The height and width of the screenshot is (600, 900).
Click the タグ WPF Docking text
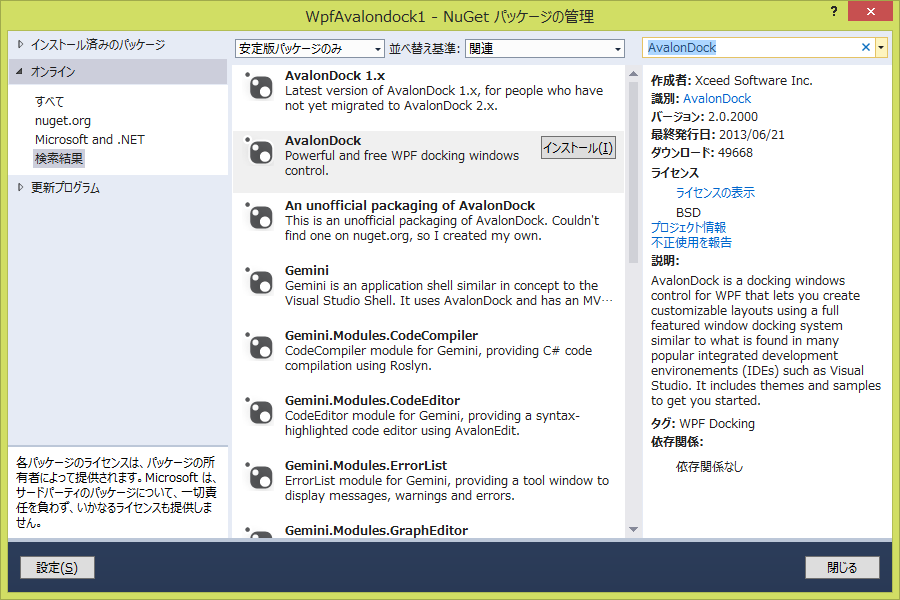pyautogui.click(x=703, y=424)
